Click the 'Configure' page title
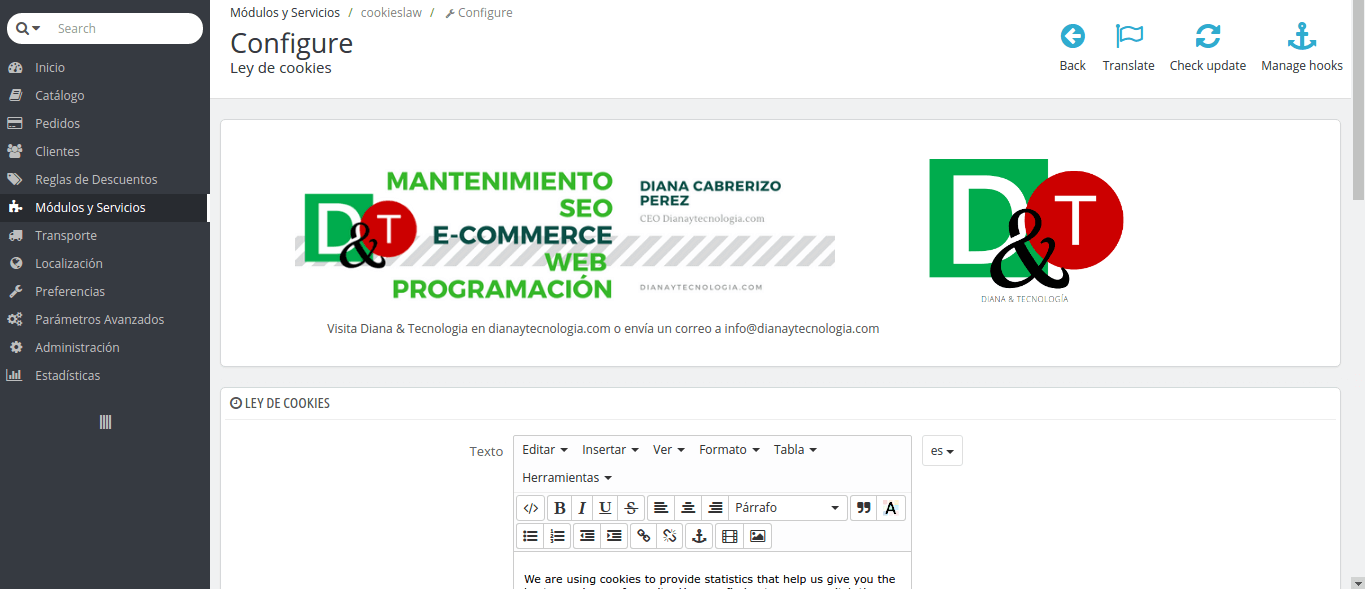Screen dimensions: 1365x589 292,43
